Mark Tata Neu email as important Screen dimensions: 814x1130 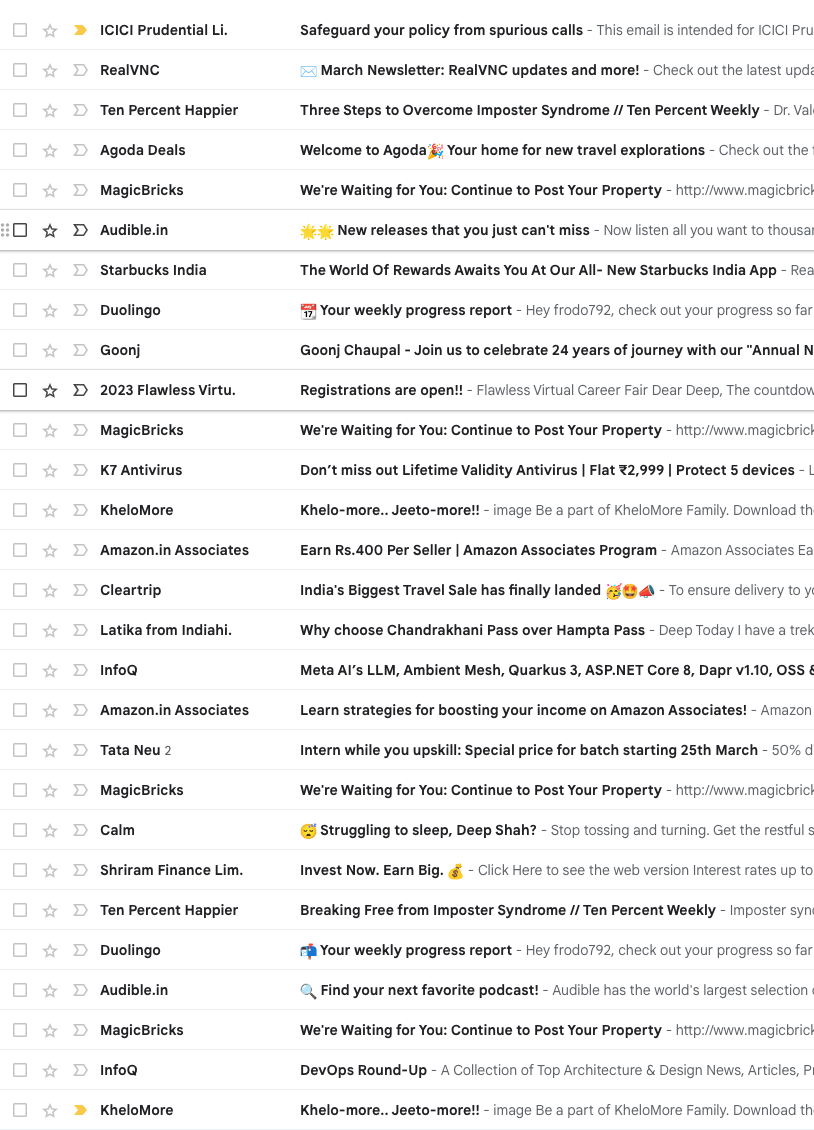click(81, 750)
